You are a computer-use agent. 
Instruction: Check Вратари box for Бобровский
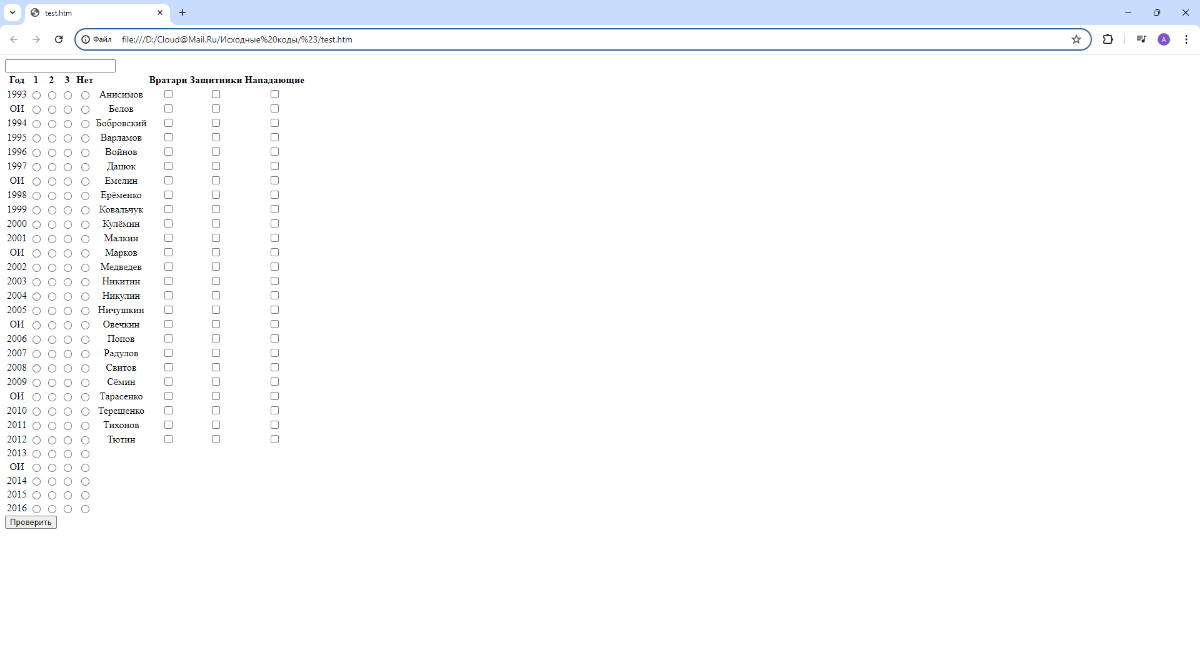(168, 123)
